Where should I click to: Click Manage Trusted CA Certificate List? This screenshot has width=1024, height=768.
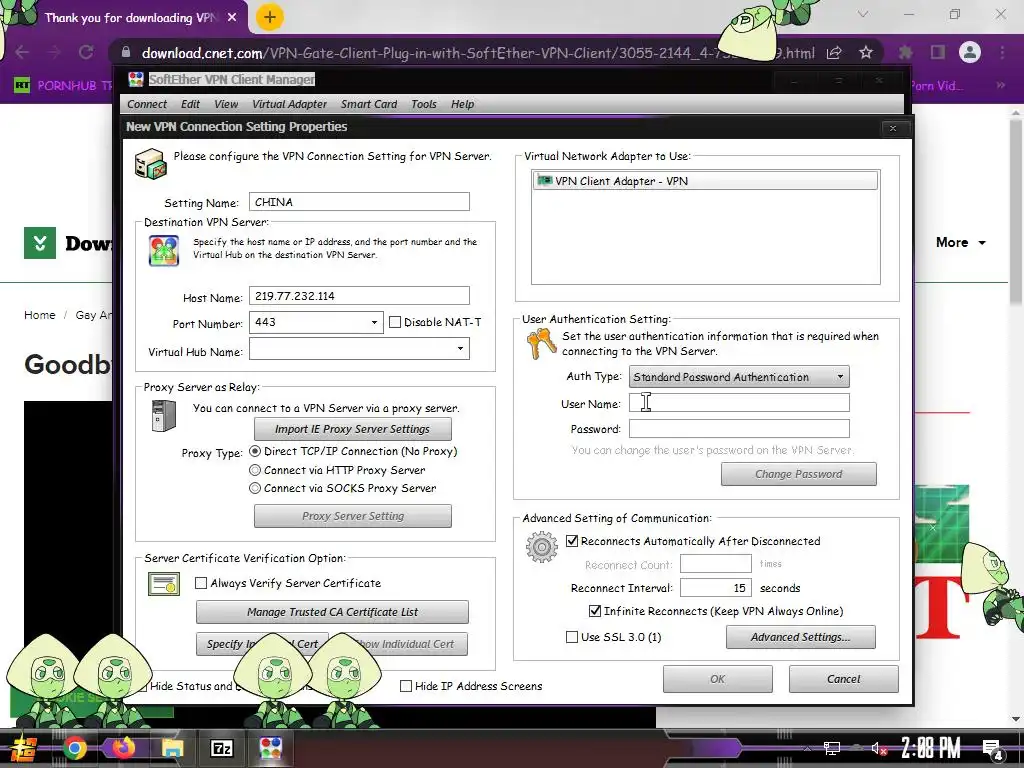[x=332, y=612]
